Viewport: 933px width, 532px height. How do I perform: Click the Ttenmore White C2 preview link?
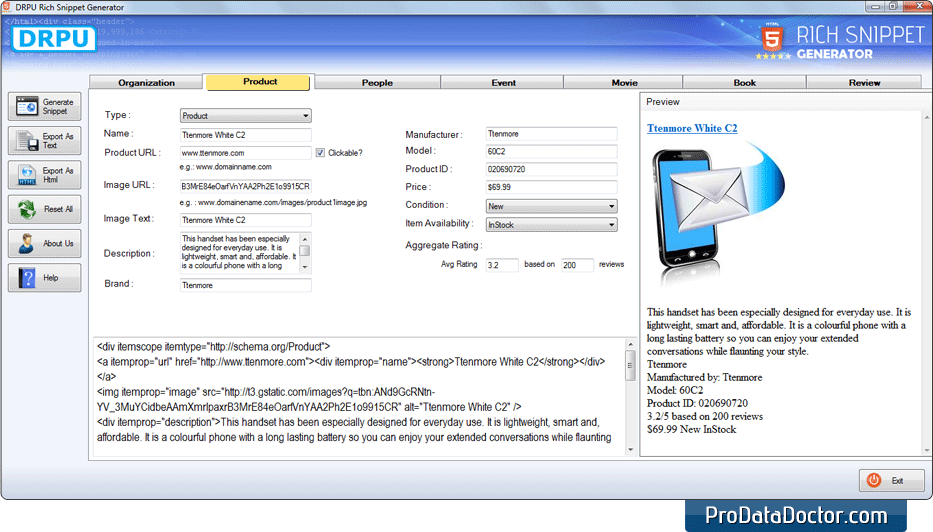(x=692, y=128)
